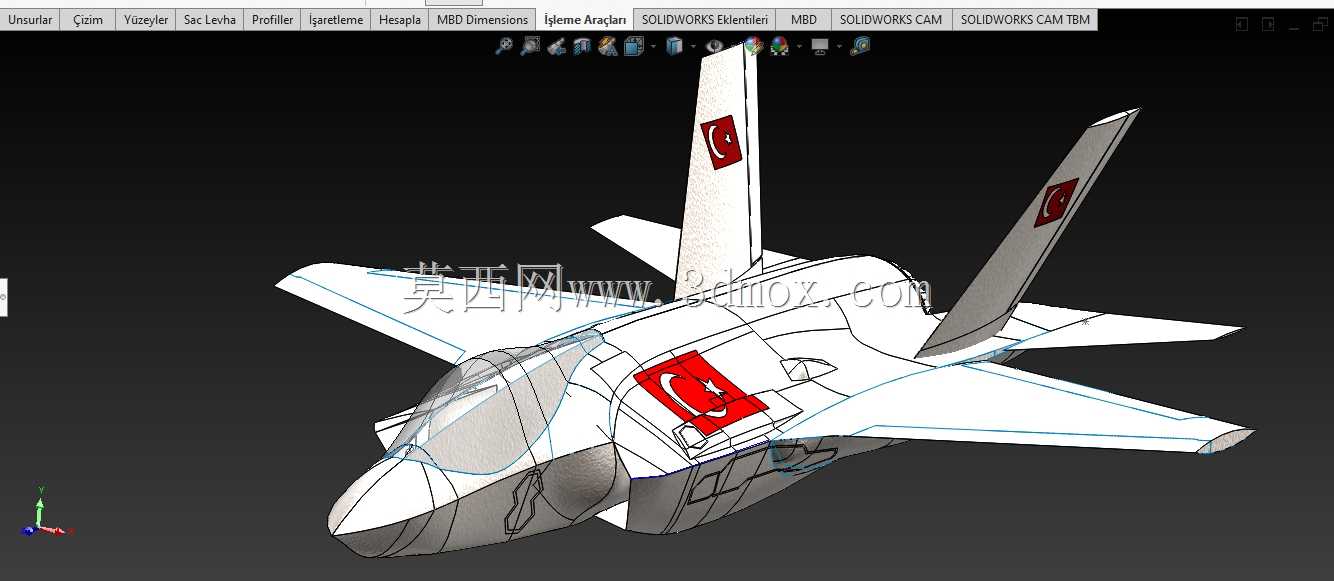The width and height of the screenshot is (1334, 581).
Task: Click the Zoom to Fit icon
Action: [505, 46]
